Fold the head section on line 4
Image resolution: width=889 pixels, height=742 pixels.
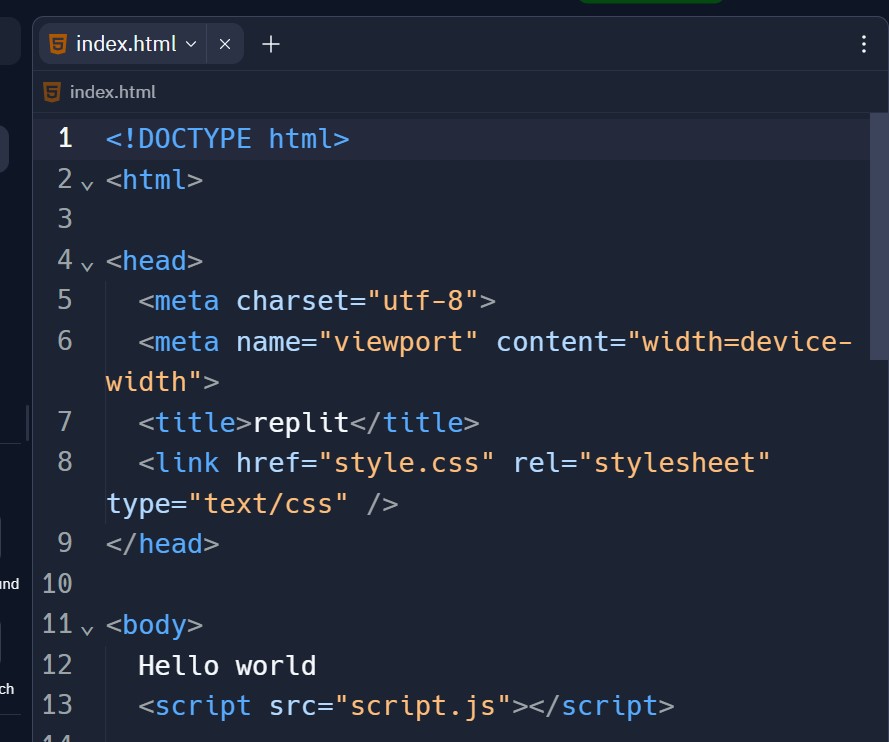87,265
